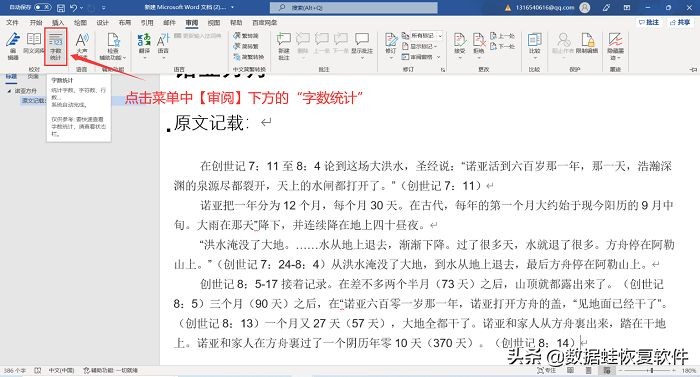Open the document title dropdown arrow
This screenshot has width=700, height=377.
click(x=233, y=8)
